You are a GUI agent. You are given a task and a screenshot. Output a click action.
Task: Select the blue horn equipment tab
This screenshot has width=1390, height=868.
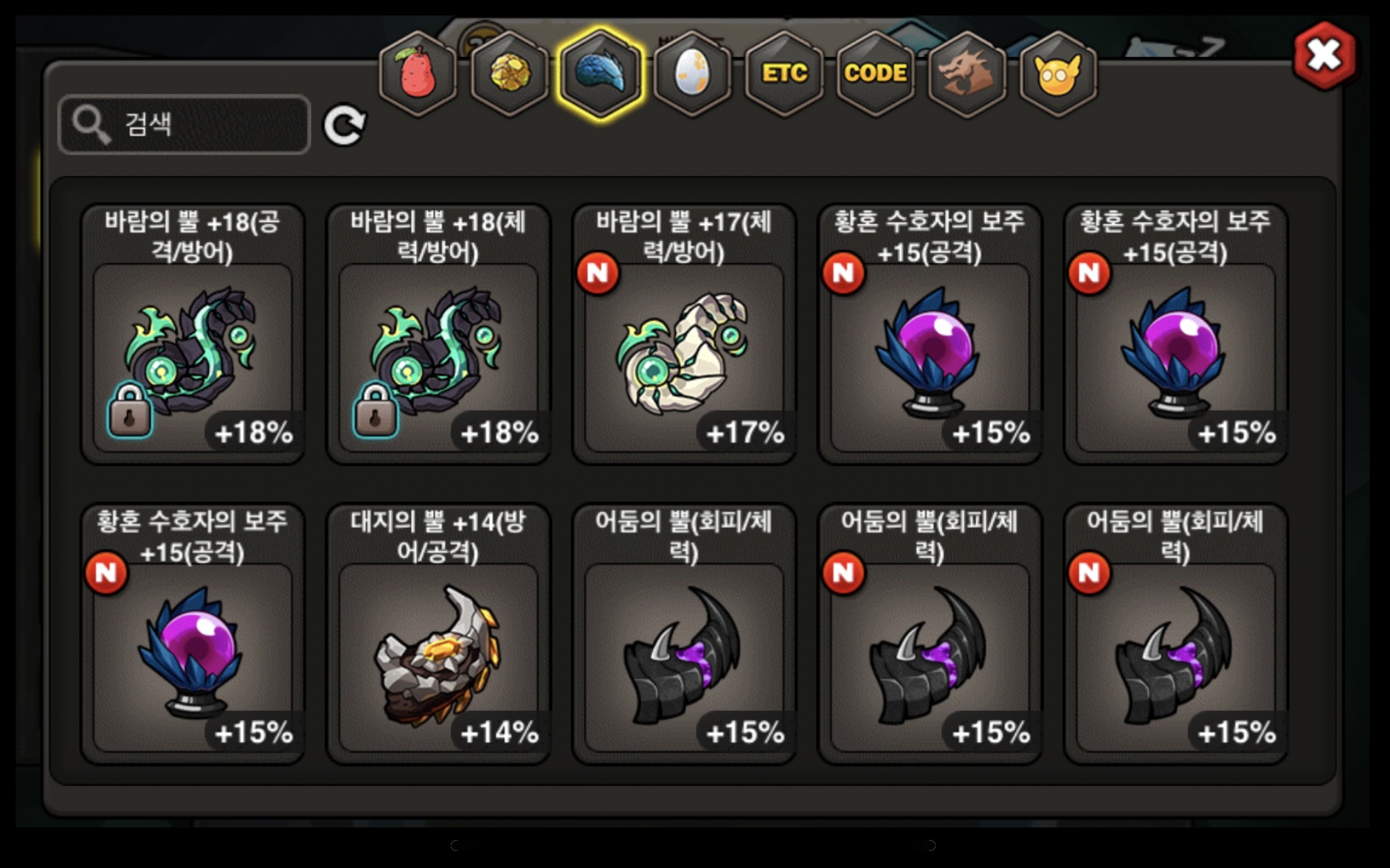pyautogui.click(x=601, y=74)
